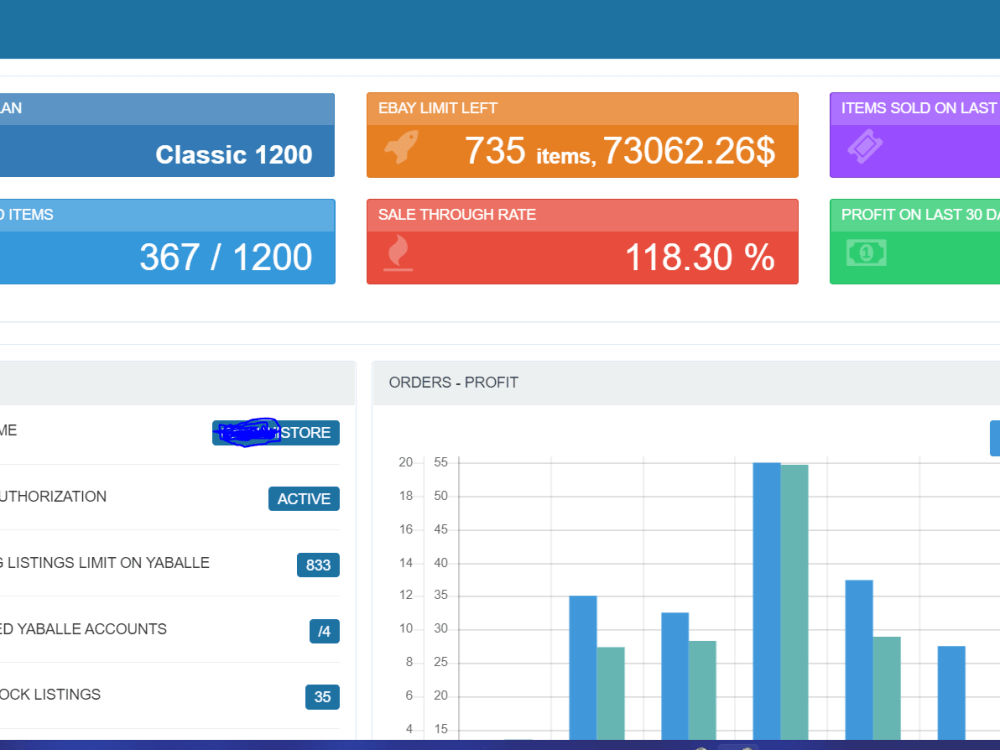Screen dimensions: 1000x750
Task: Click the STORE name badge
Action: coord(276,432)
